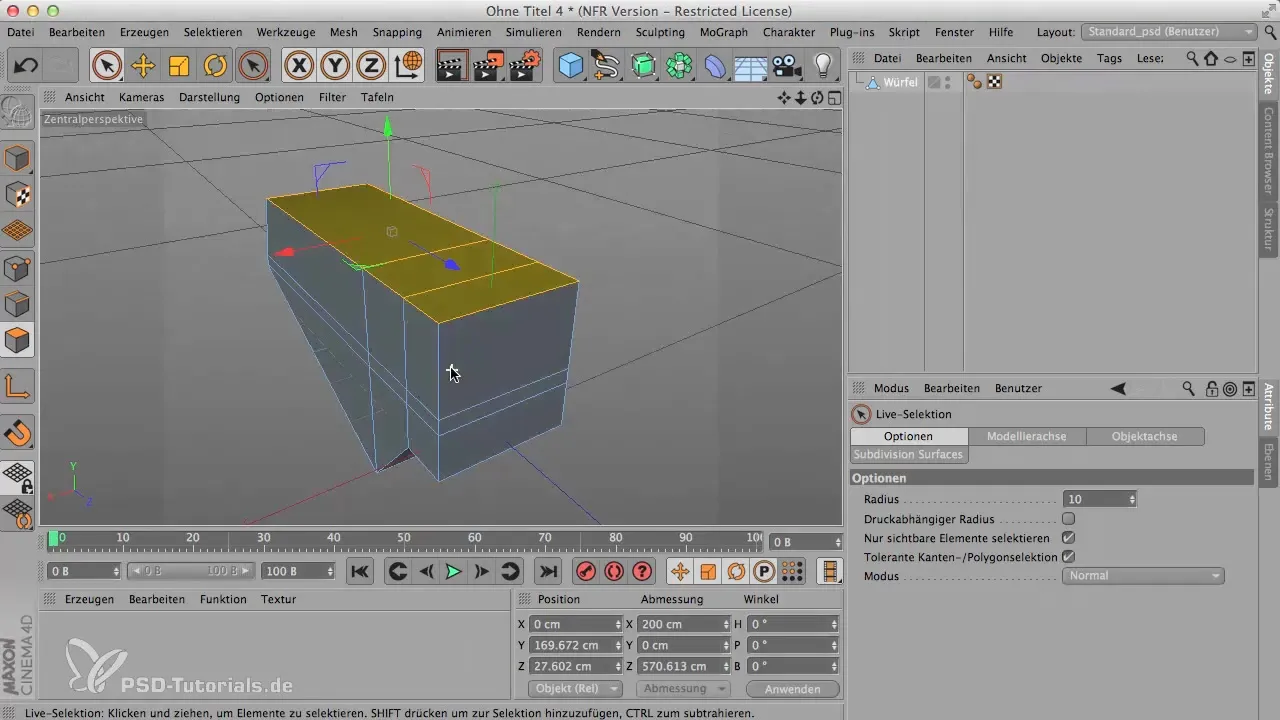The width and height of the screenshot is (1280, 720).
Task: Select the Würfel object in object manager
Action: tap(900, 83)
